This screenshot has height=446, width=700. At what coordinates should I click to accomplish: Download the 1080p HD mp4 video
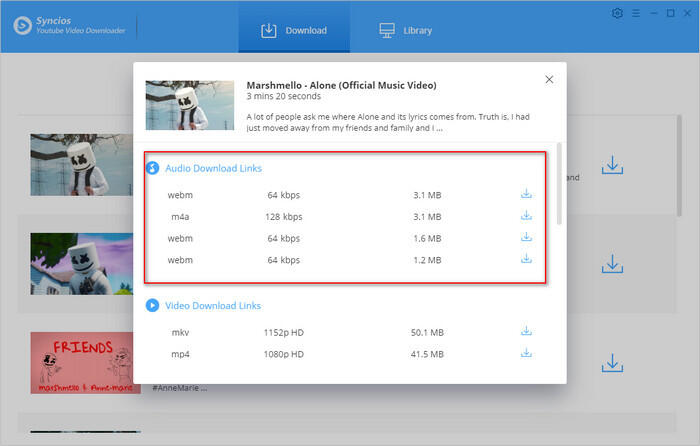pyautogui.click(x=526, y=353)
